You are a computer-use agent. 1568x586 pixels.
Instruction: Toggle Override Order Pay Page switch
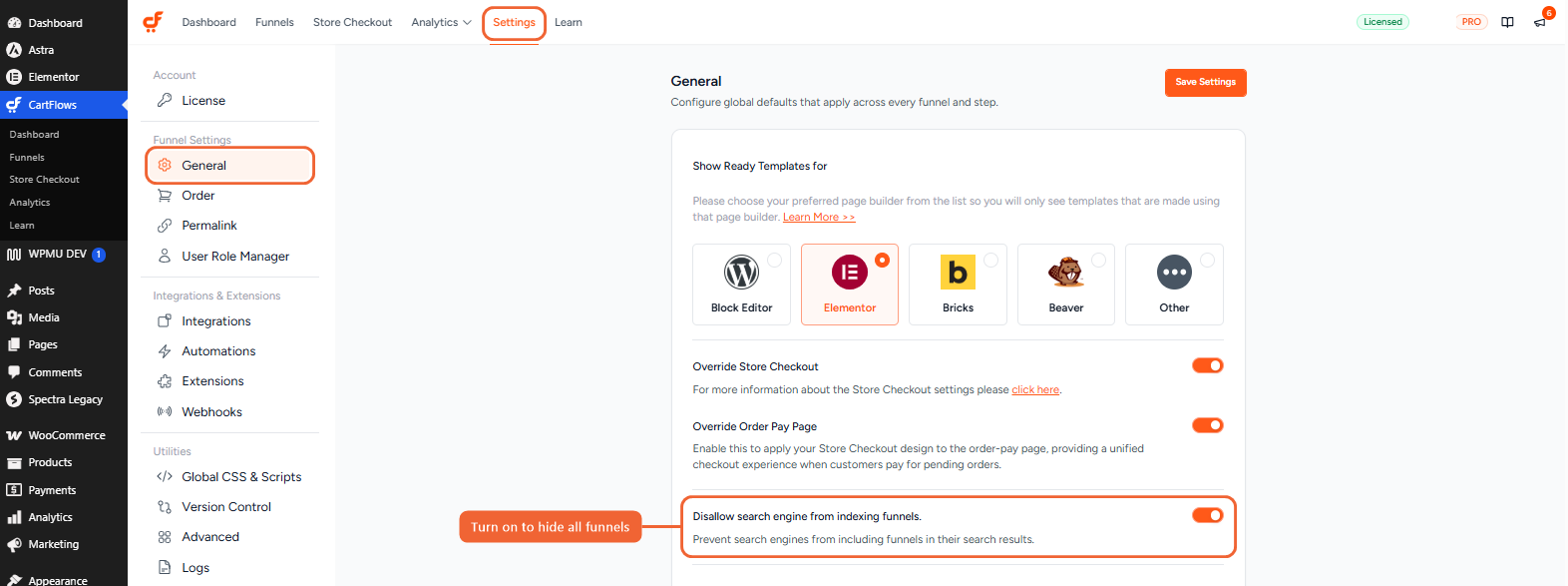(1208, 425)
